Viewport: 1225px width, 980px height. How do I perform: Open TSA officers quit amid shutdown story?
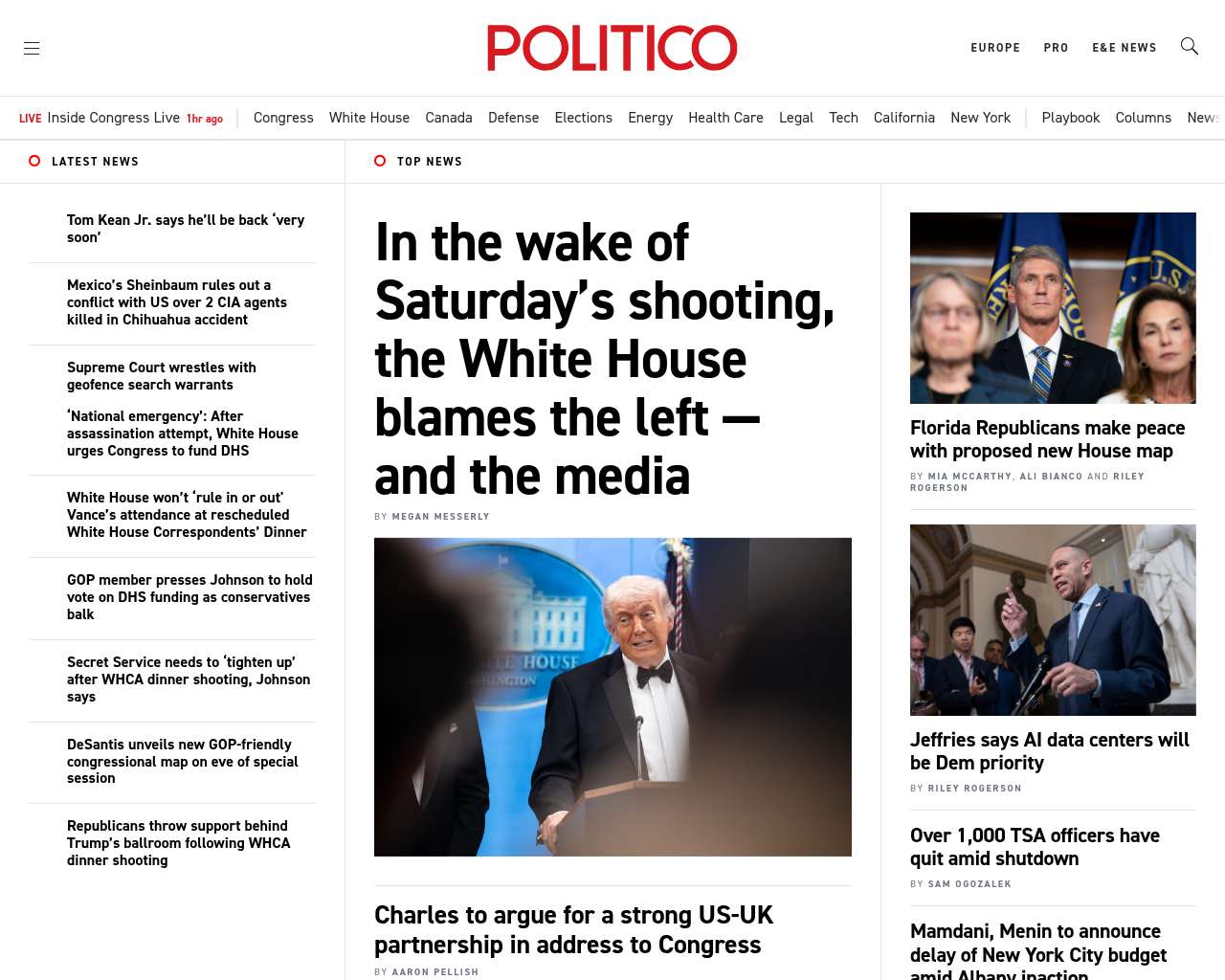click(1035, 847)
